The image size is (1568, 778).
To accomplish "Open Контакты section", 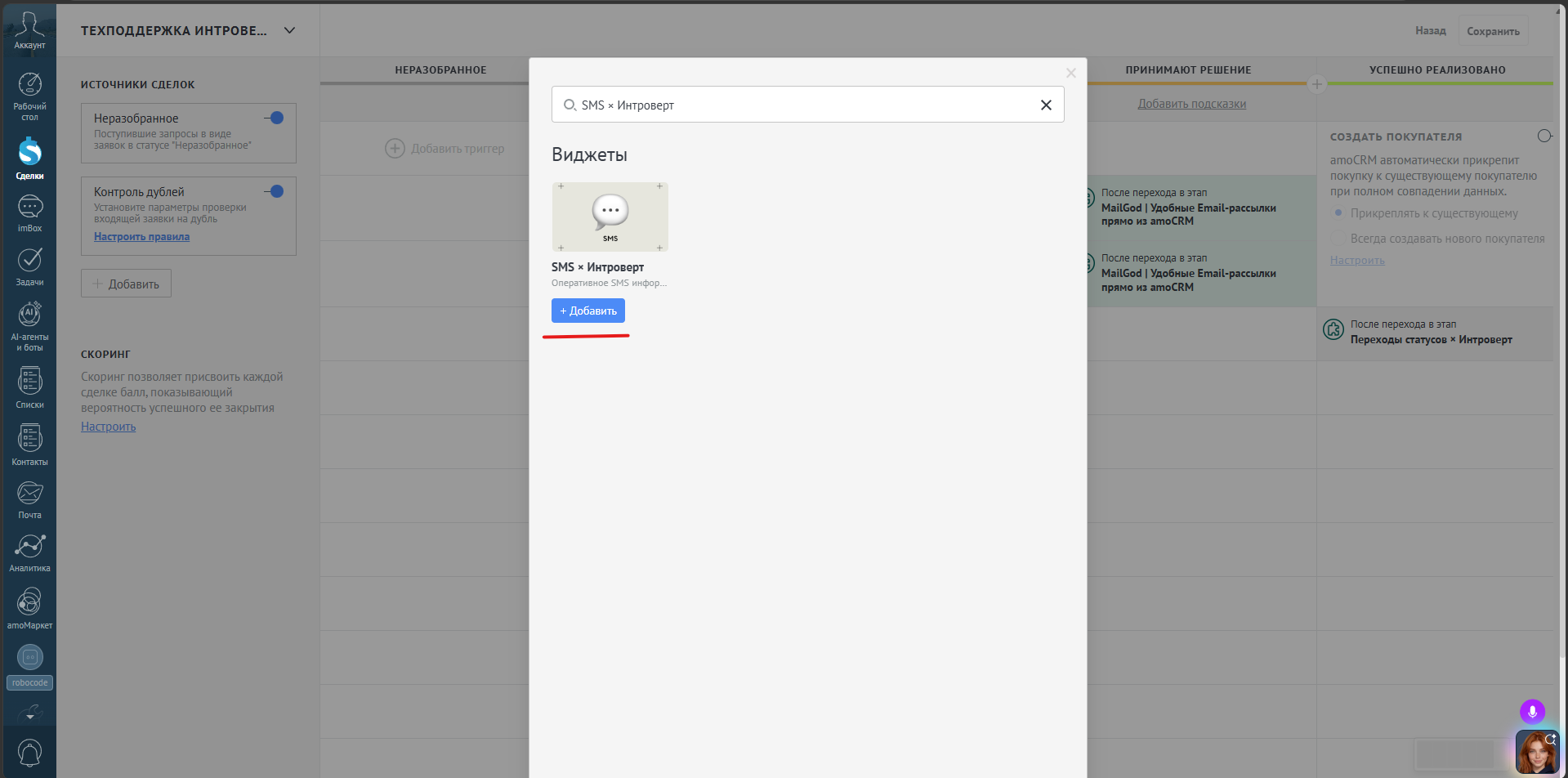I will 29,445.
